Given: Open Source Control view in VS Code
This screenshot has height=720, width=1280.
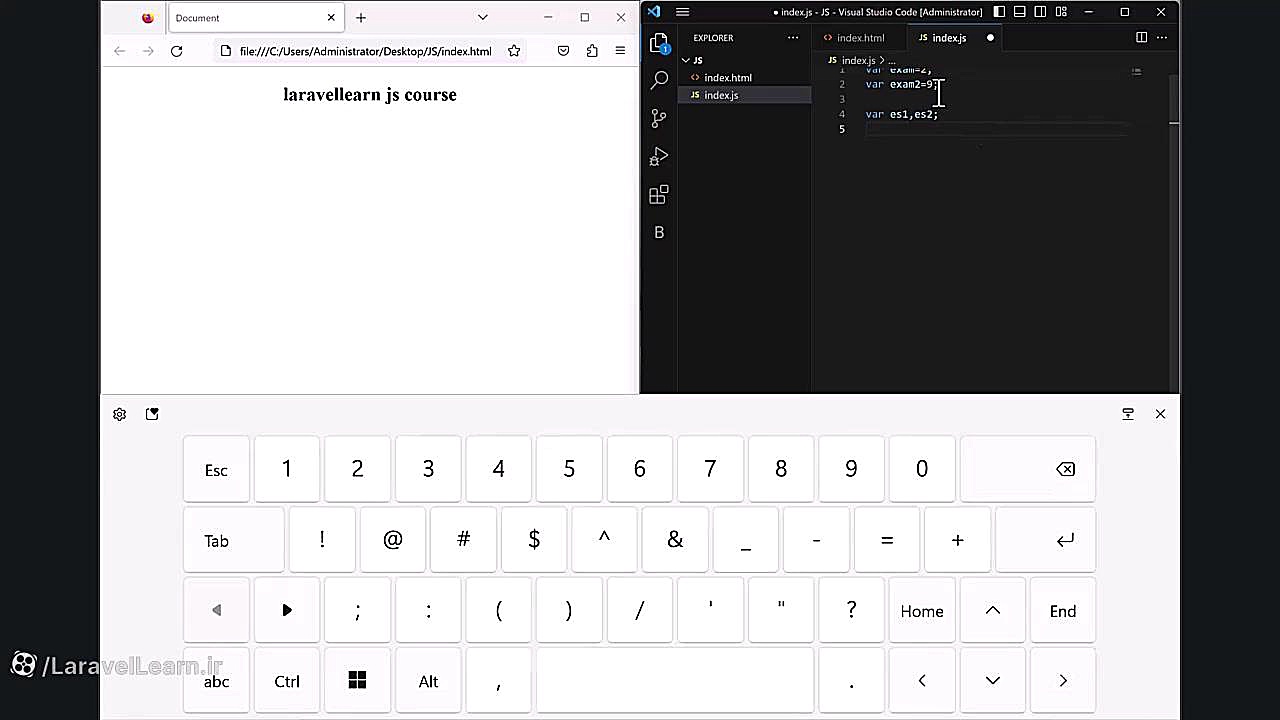Looking at the screenshot, I should [659, 118].
